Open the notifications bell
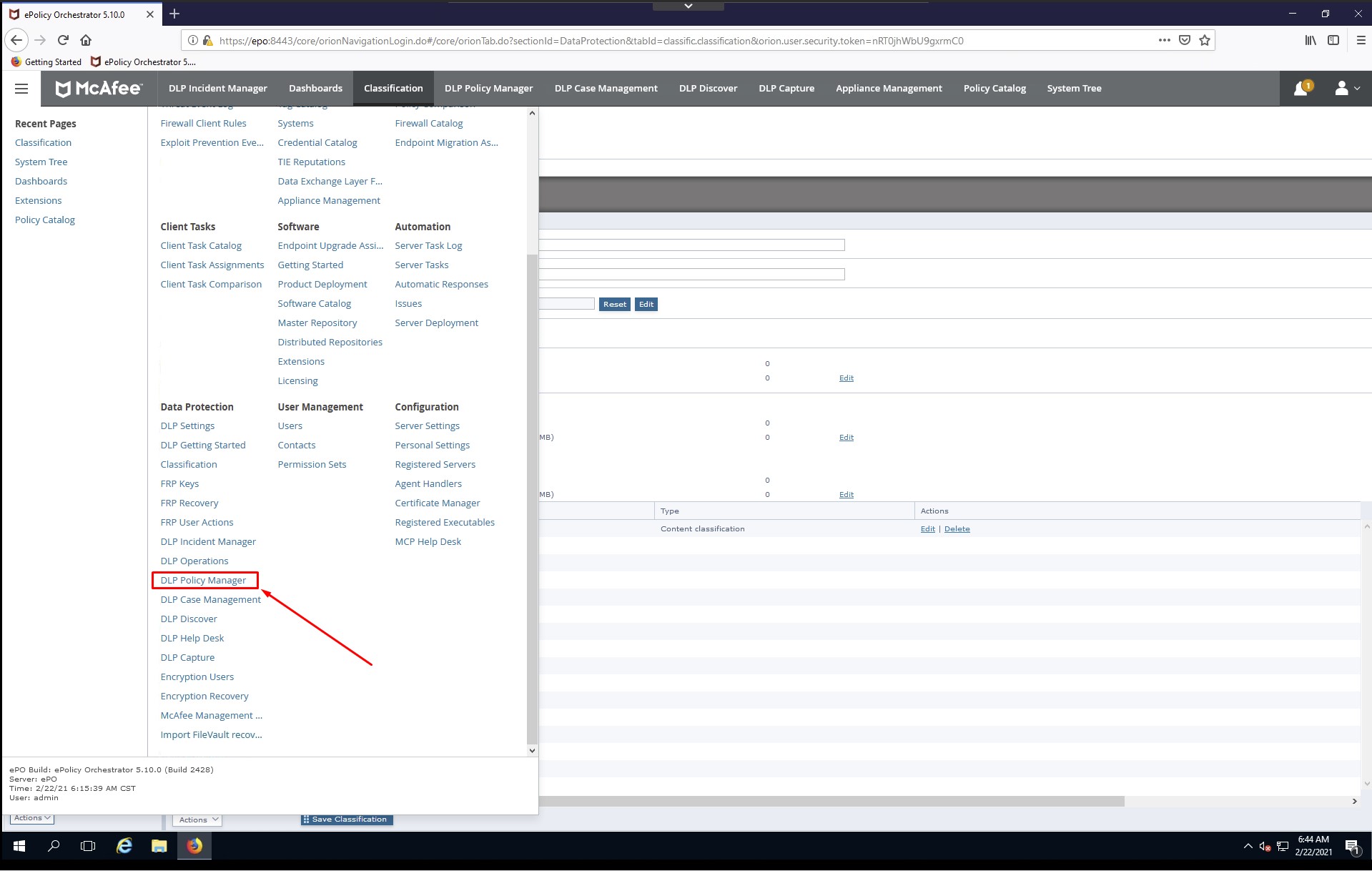 1302,88
